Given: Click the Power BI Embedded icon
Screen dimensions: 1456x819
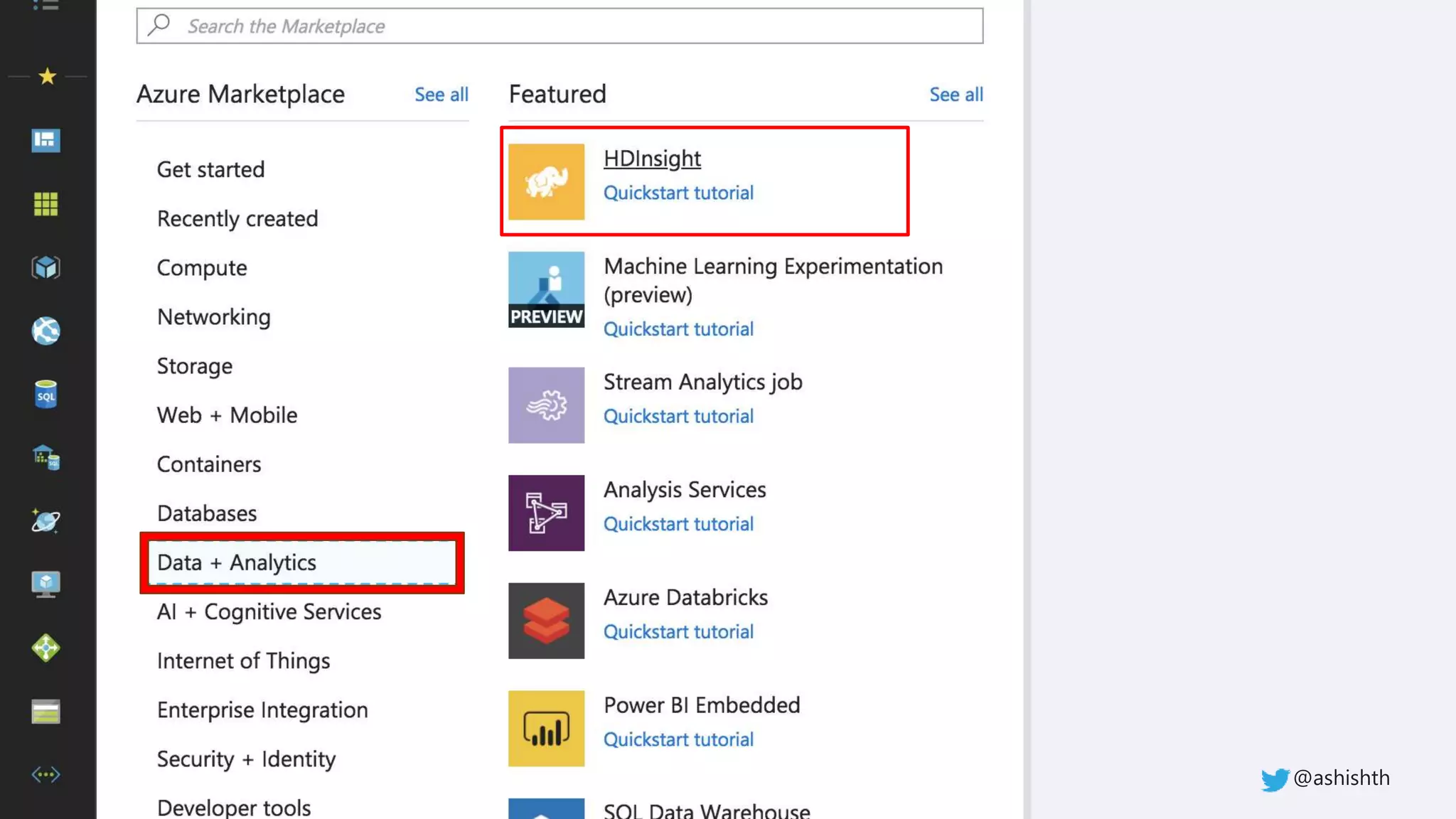Looking at the screenshot, I should [546, 729].
